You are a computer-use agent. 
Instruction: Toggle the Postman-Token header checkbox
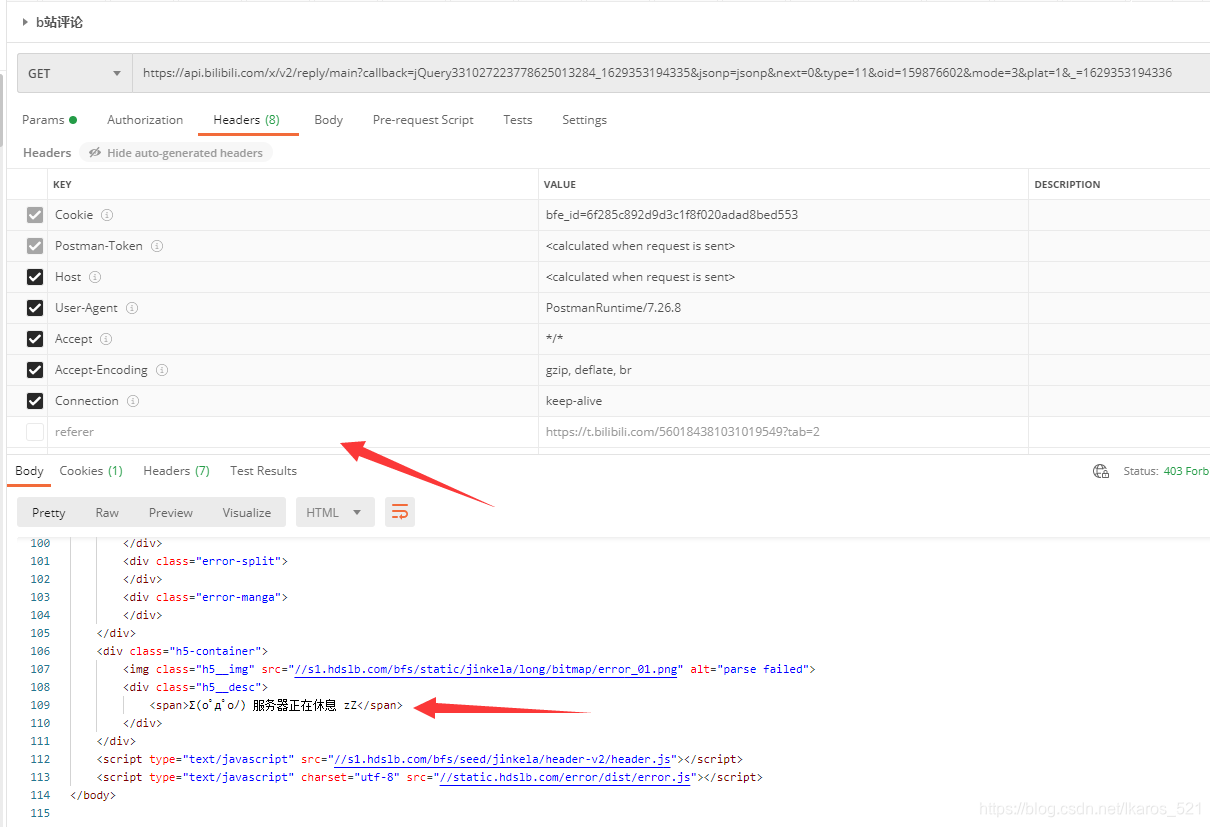(x=35, y=246)
